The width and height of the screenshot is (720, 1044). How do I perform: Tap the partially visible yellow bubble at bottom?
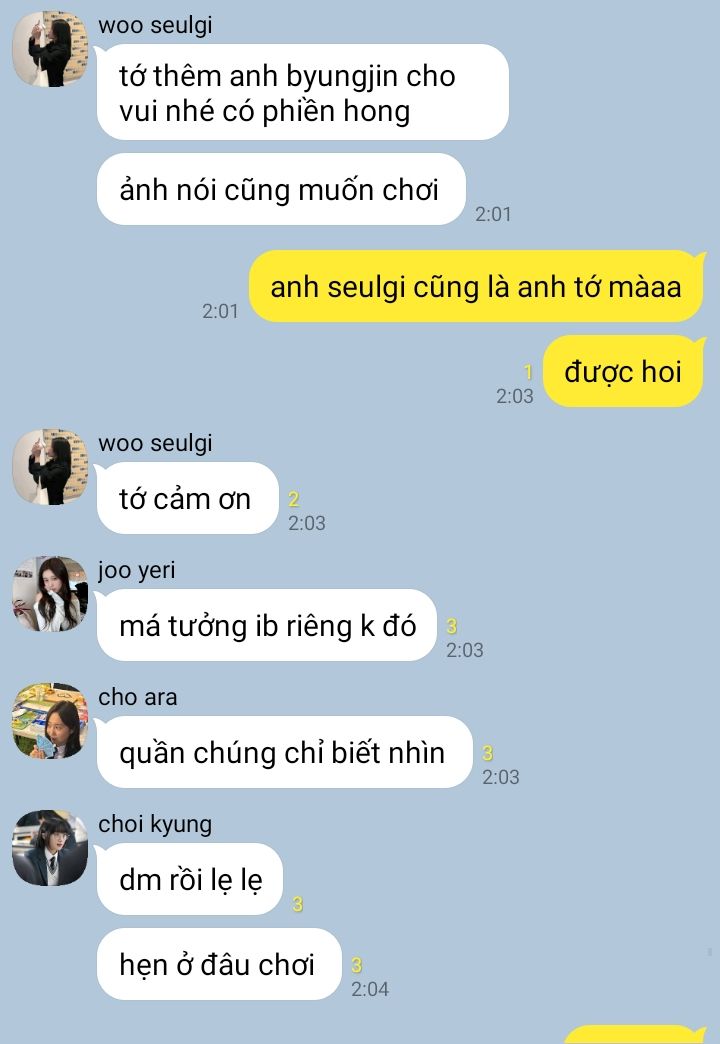[635, 1035]
